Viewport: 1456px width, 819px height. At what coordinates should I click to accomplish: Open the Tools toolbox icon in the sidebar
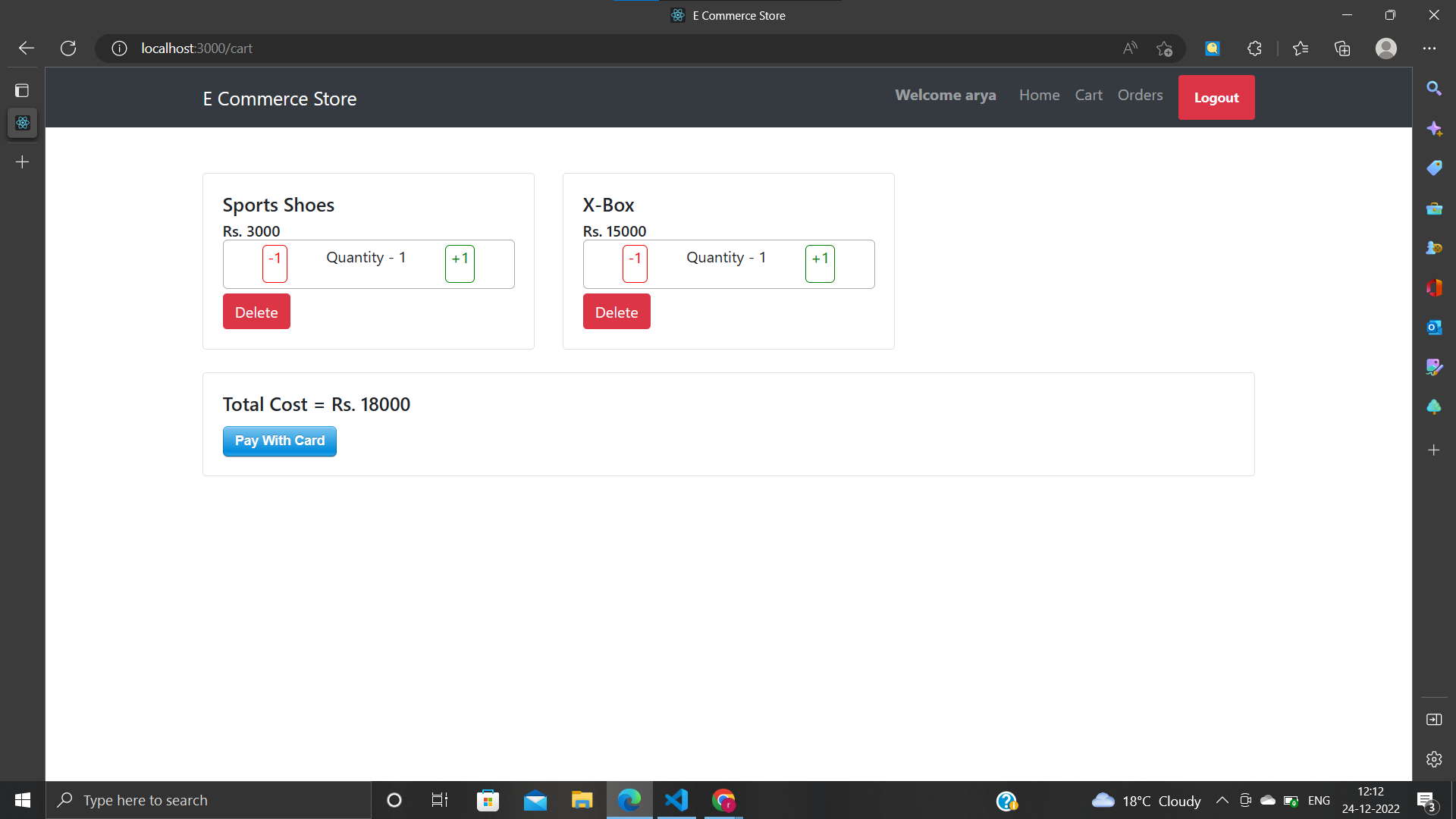(x=1434, y=209)
